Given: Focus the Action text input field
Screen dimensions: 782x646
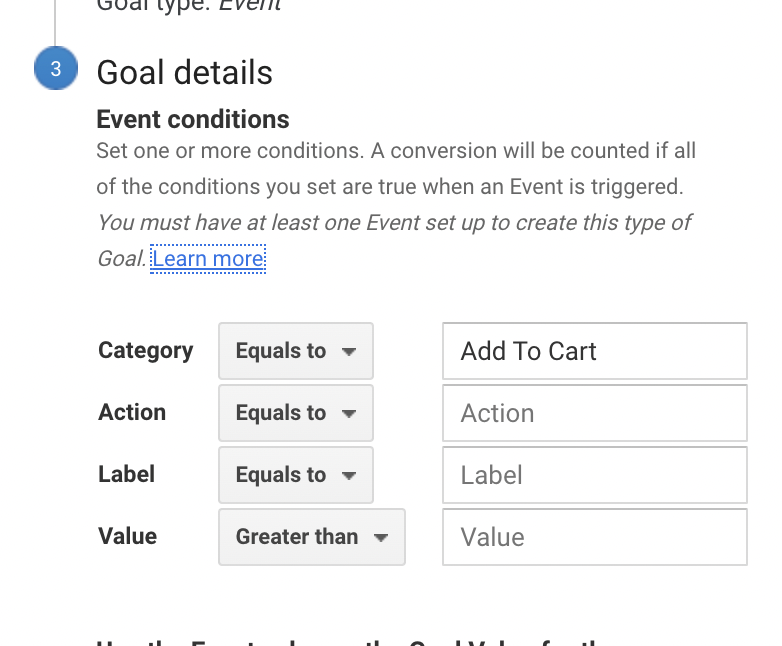Looking at the screenshot, I should (x=594, y=413).
